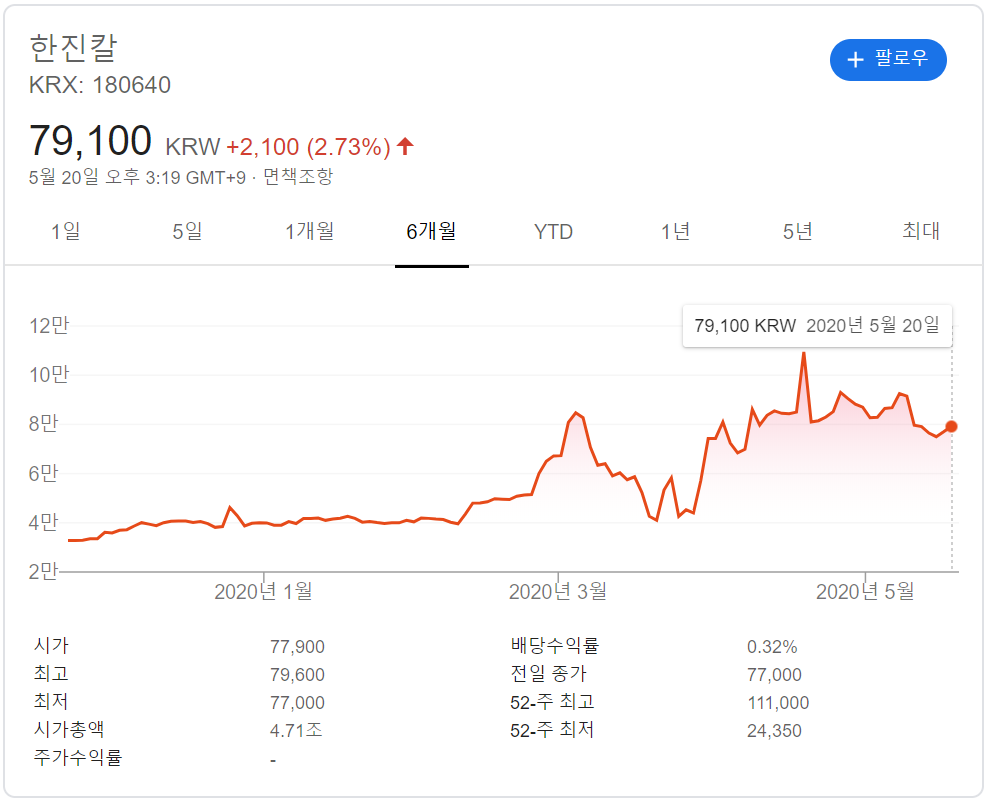Click the 팔로우 follow button
Screen dimensions: 988x804
[887, 60]
